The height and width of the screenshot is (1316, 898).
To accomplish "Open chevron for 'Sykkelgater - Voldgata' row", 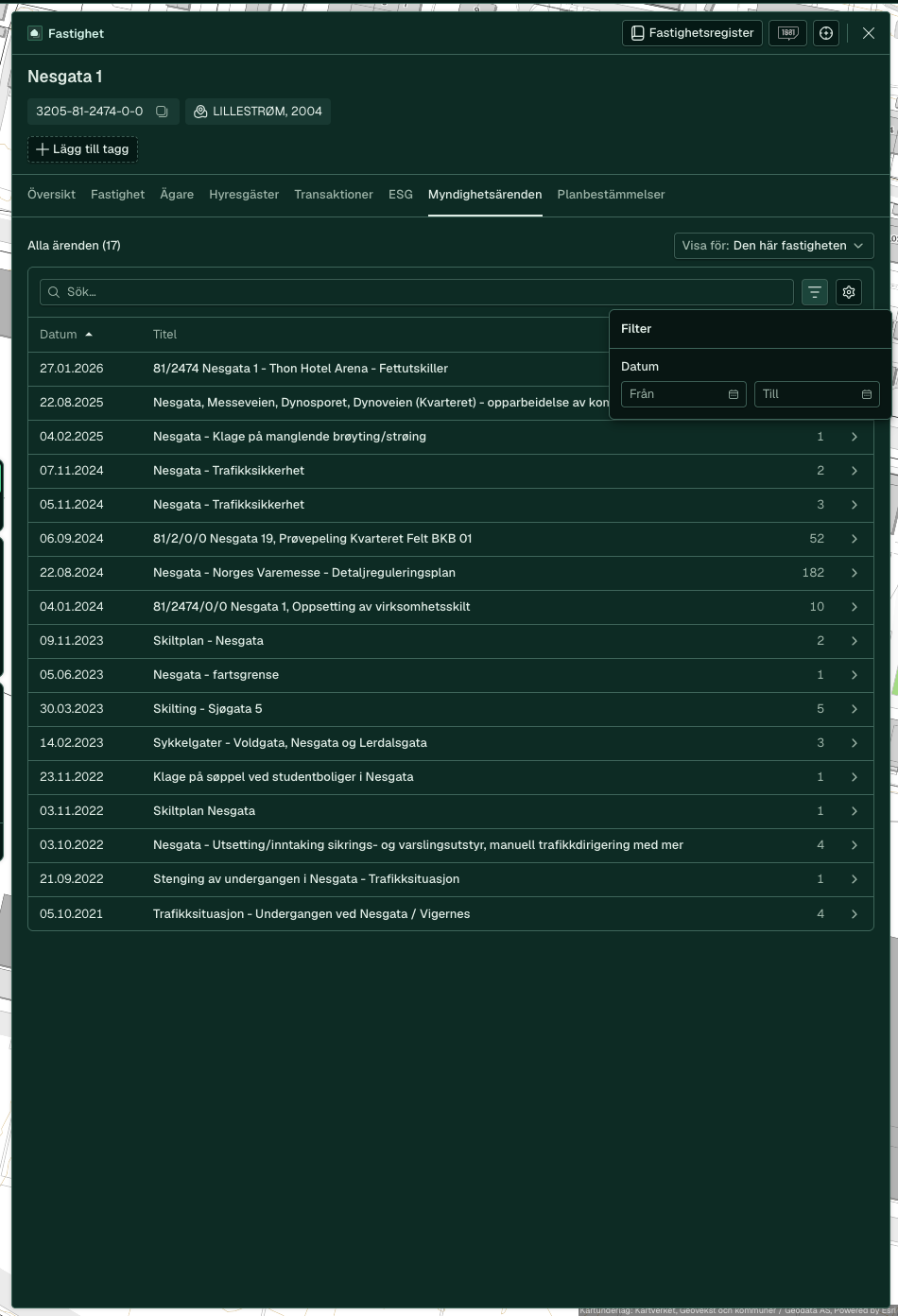I will pyautogui.click(x=855, y=743).
